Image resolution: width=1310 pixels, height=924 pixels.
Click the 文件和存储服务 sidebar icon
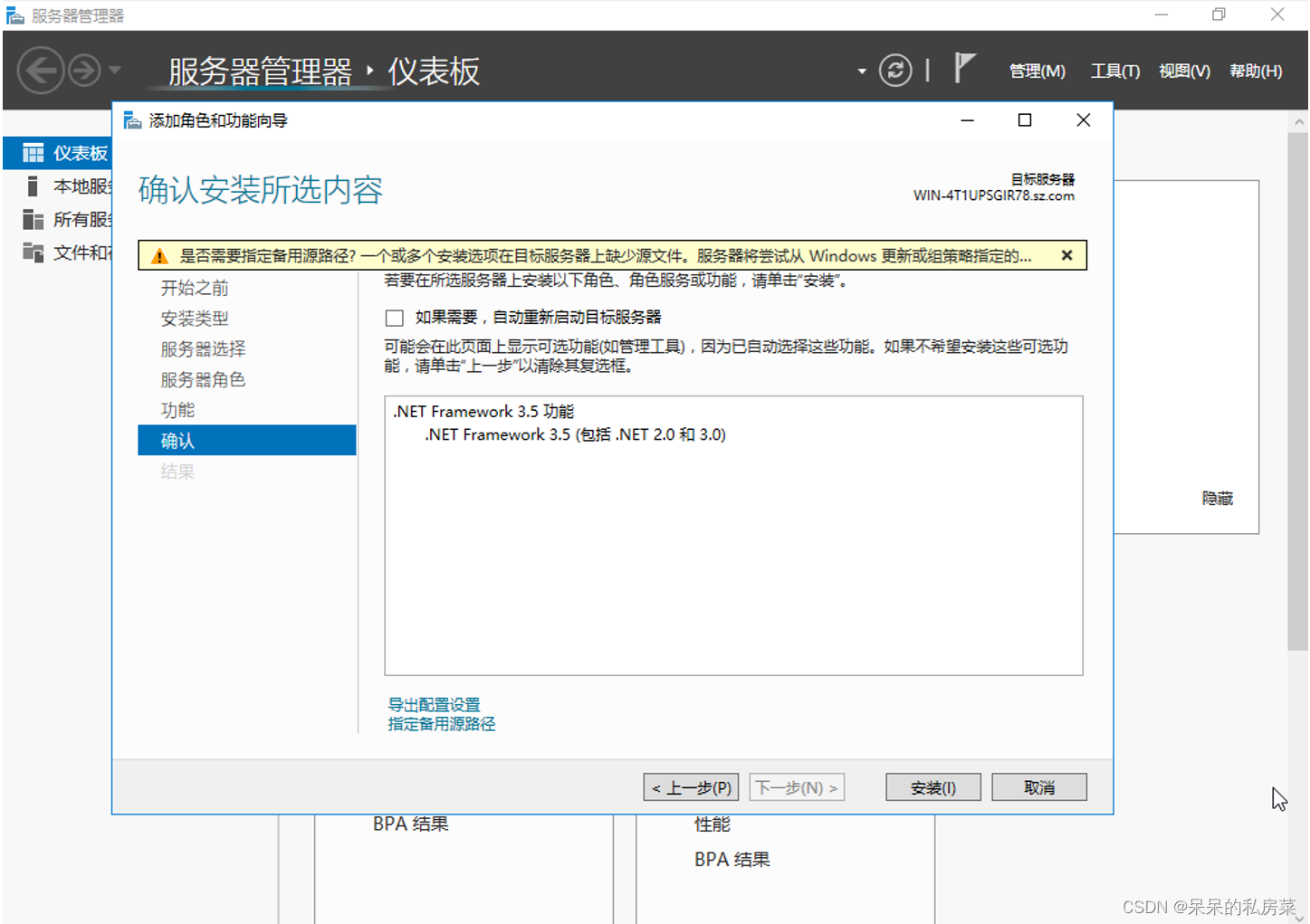point(33,252)
